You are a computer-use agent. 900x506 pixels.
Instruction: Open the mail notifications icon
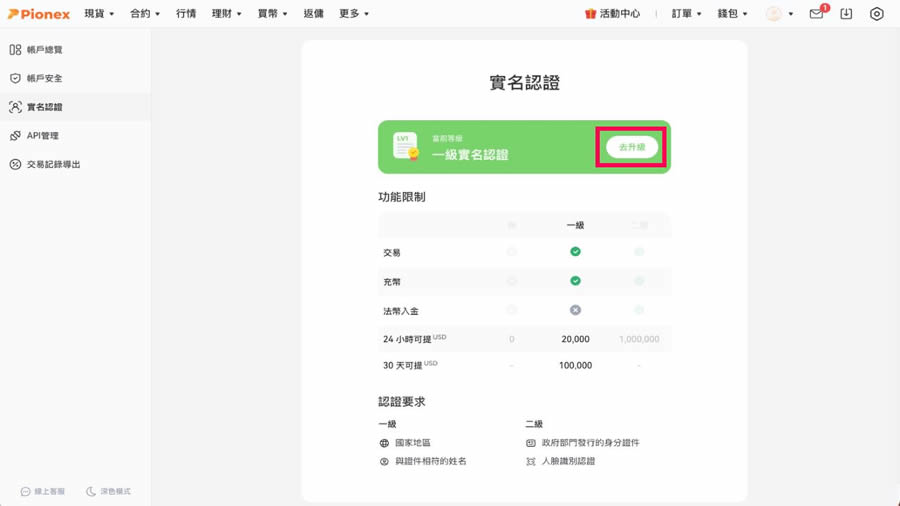[x=816, y=14]
